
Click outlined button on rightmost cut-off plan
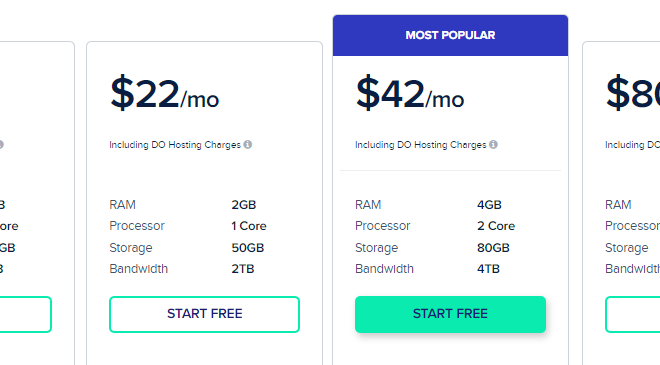coord(633,314)
